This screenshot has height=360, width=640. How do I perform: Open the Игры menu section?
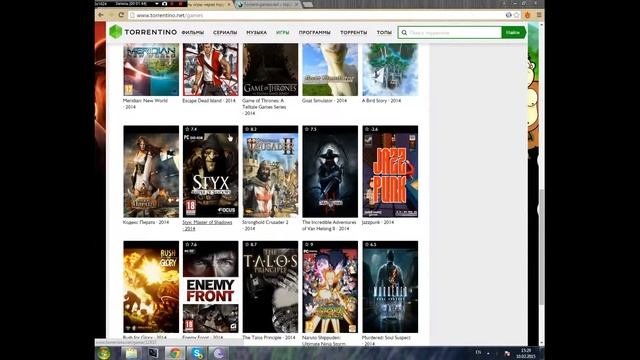282,32
